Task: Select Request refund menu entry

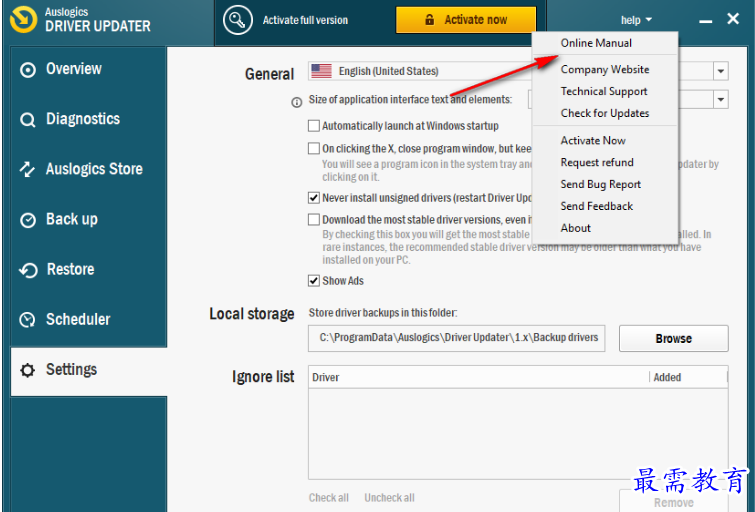Action: (605, 163)
